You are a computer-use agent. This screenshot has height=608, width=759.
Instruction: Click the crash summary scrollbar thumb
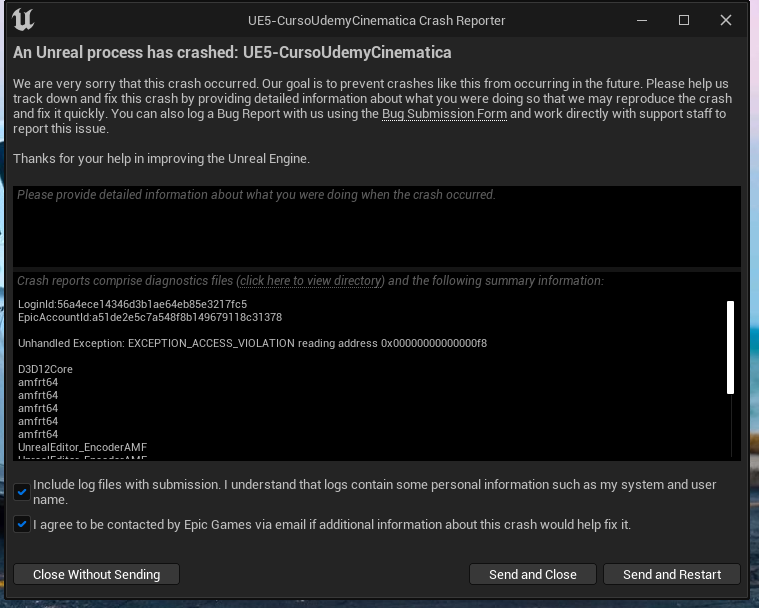[x=730, y=346]
